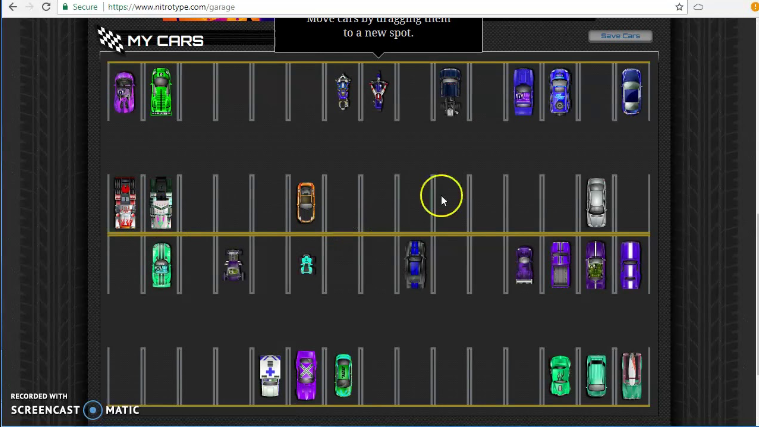Click the bright green car in the top row
759x427 pixels.
(x=160, y=91)
